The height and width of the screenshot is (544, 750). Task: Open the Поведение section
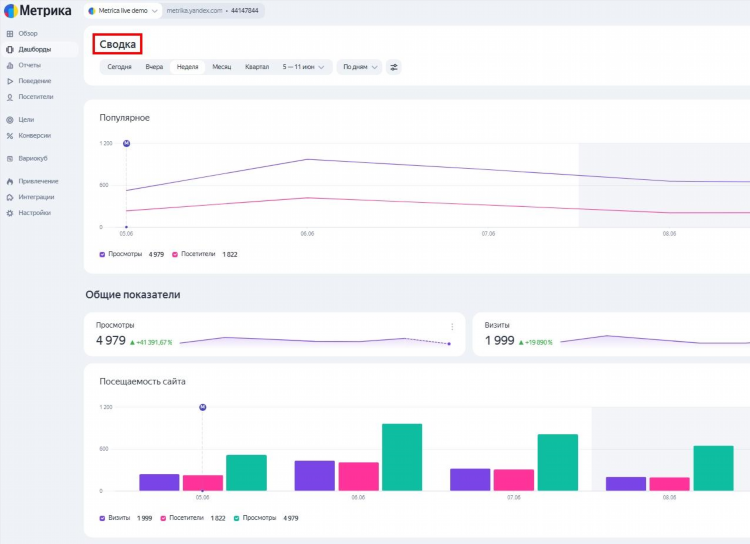(35, 81)
